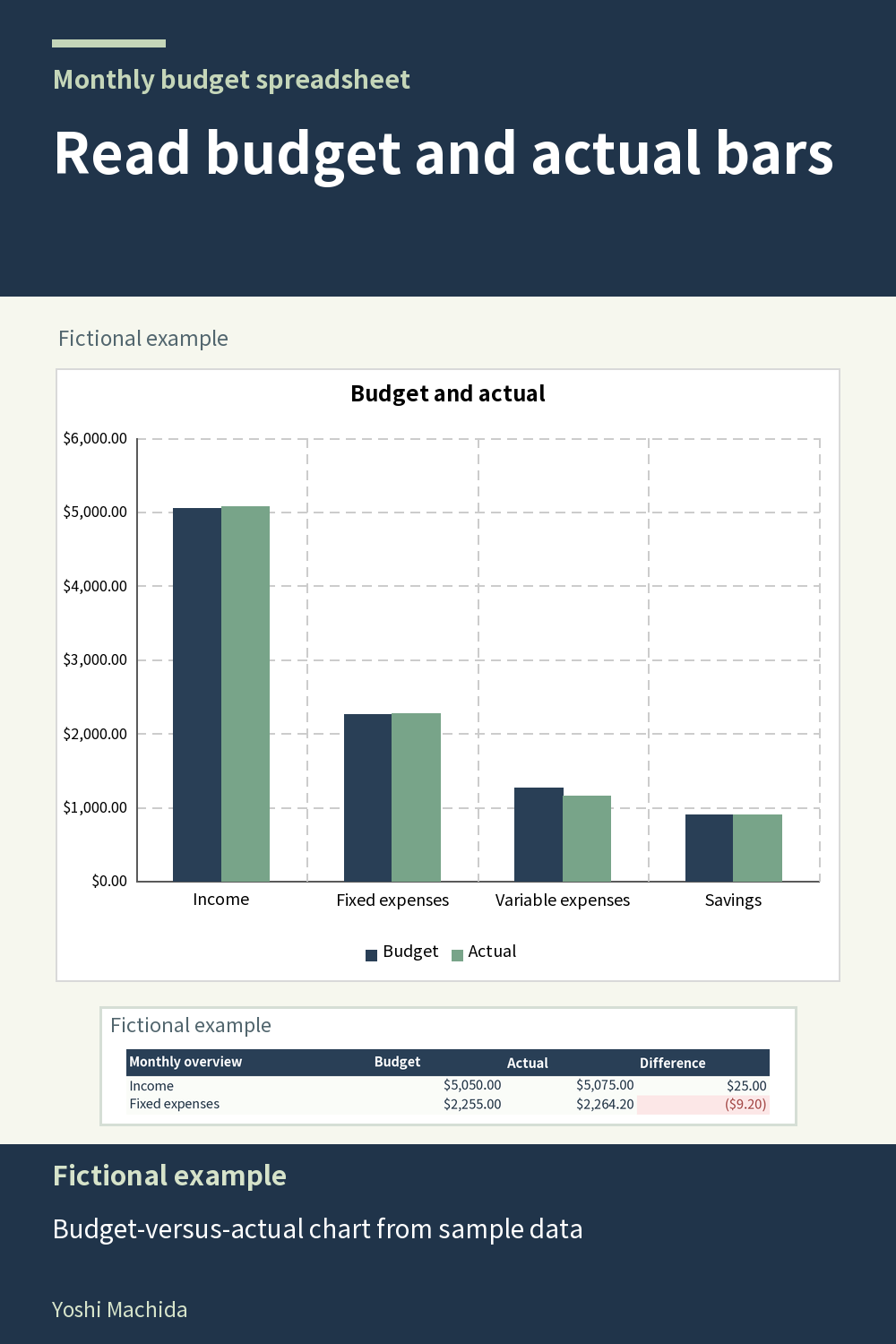The height and width of the screenshot is (1344, 896).
Task: Select the Variable expenses actual bar
Action: 587,839
